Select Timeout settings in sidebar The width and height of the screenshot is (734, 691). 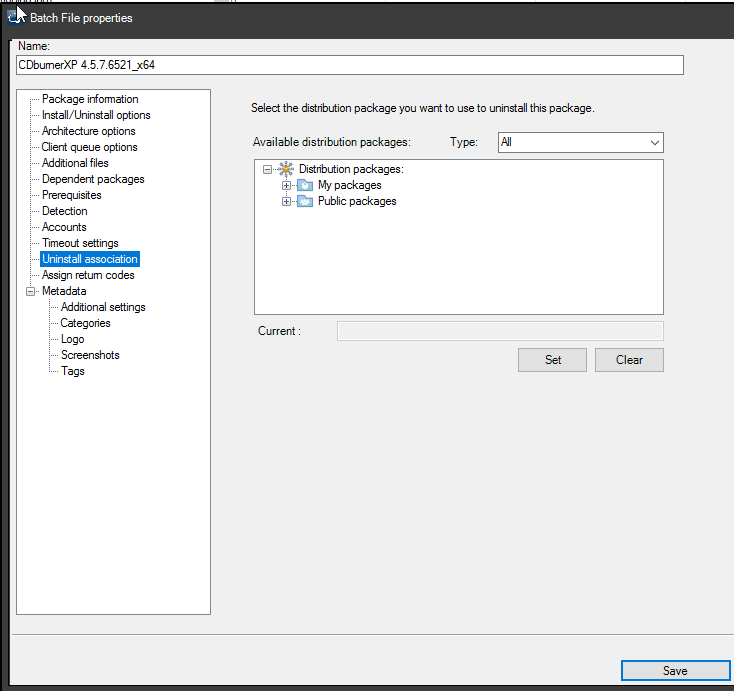80,243
